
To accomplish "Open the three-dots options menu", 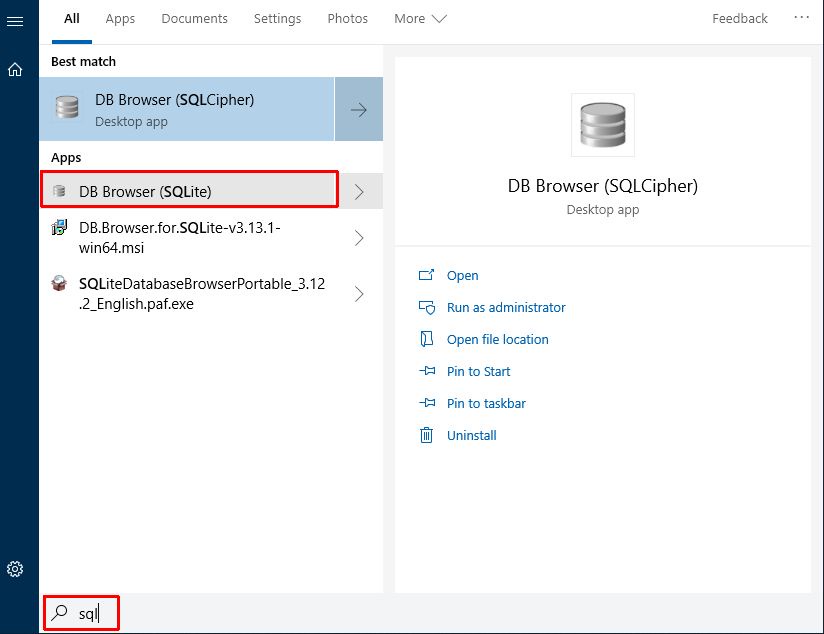I will [x=801, y=18].
